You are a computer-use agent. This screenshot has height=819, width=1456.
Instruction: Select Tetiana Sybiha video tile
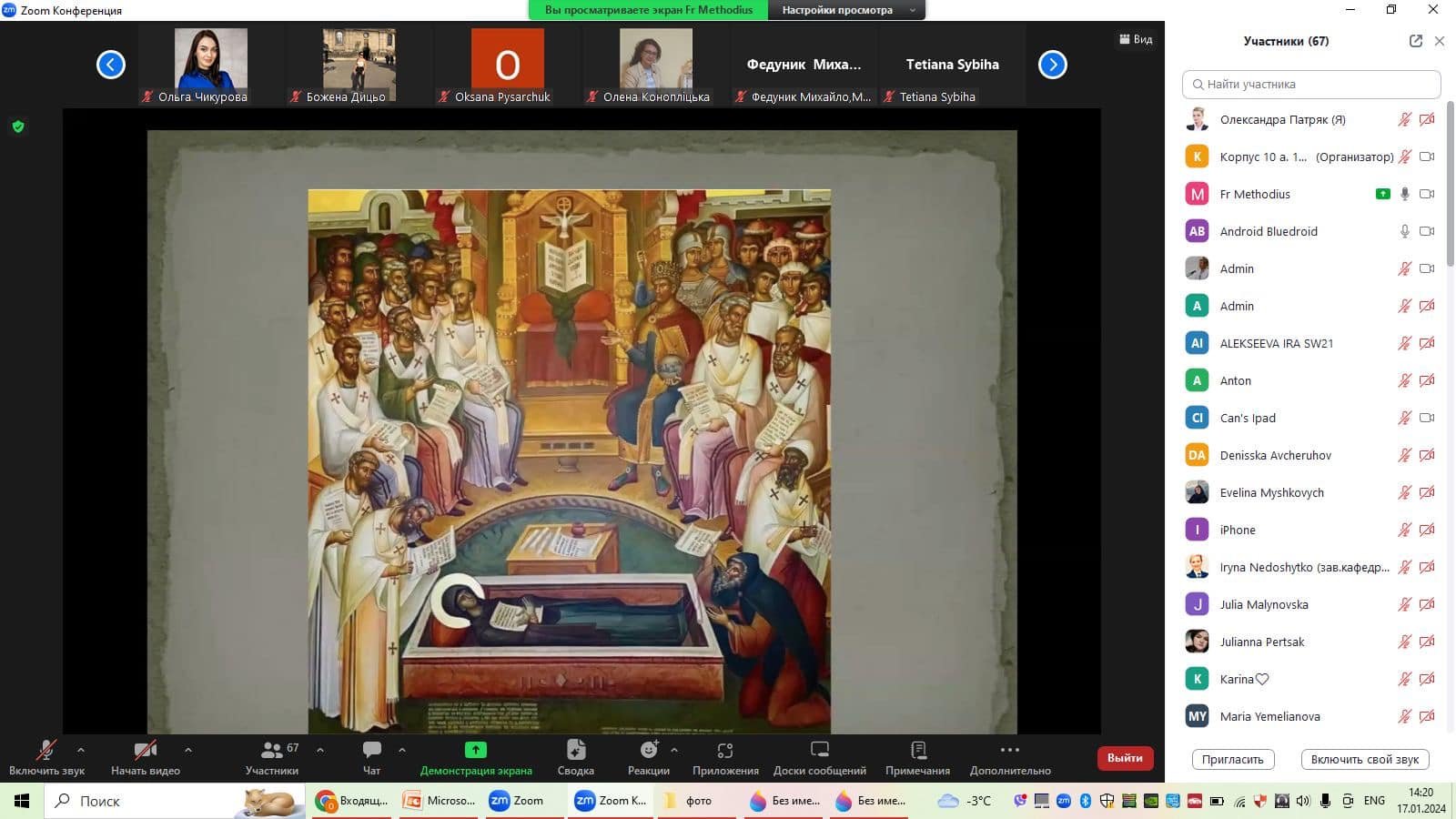(953, 66)
